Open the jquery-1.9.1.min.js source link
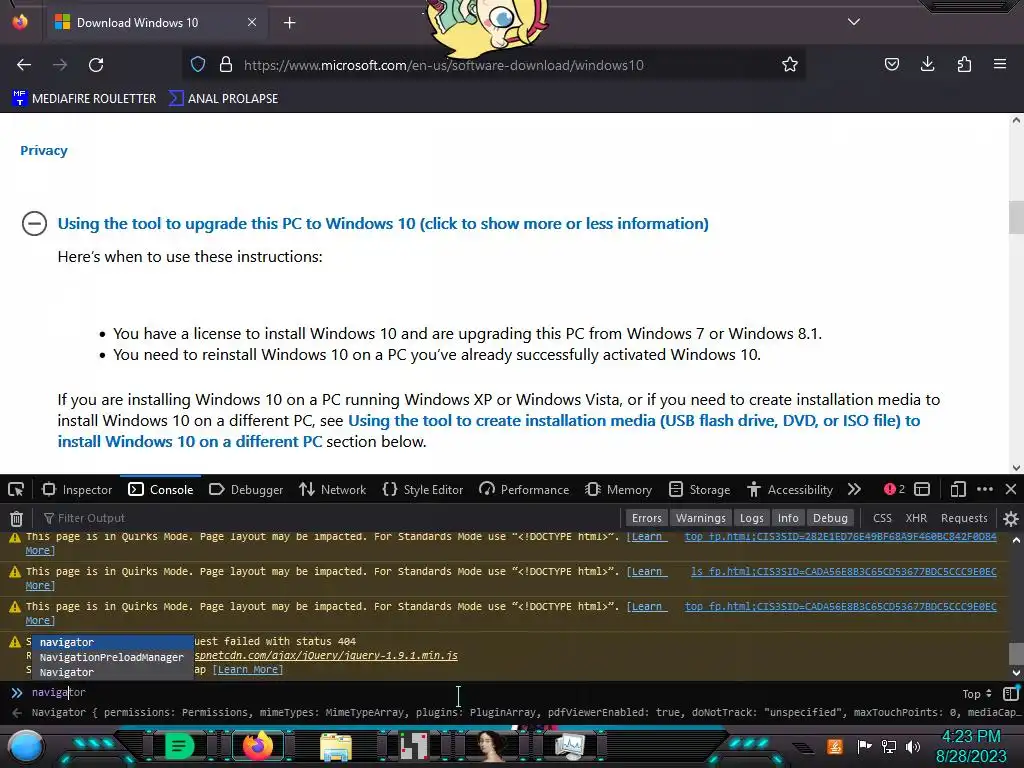This screenshot has height=768, width=1024. 326,656
